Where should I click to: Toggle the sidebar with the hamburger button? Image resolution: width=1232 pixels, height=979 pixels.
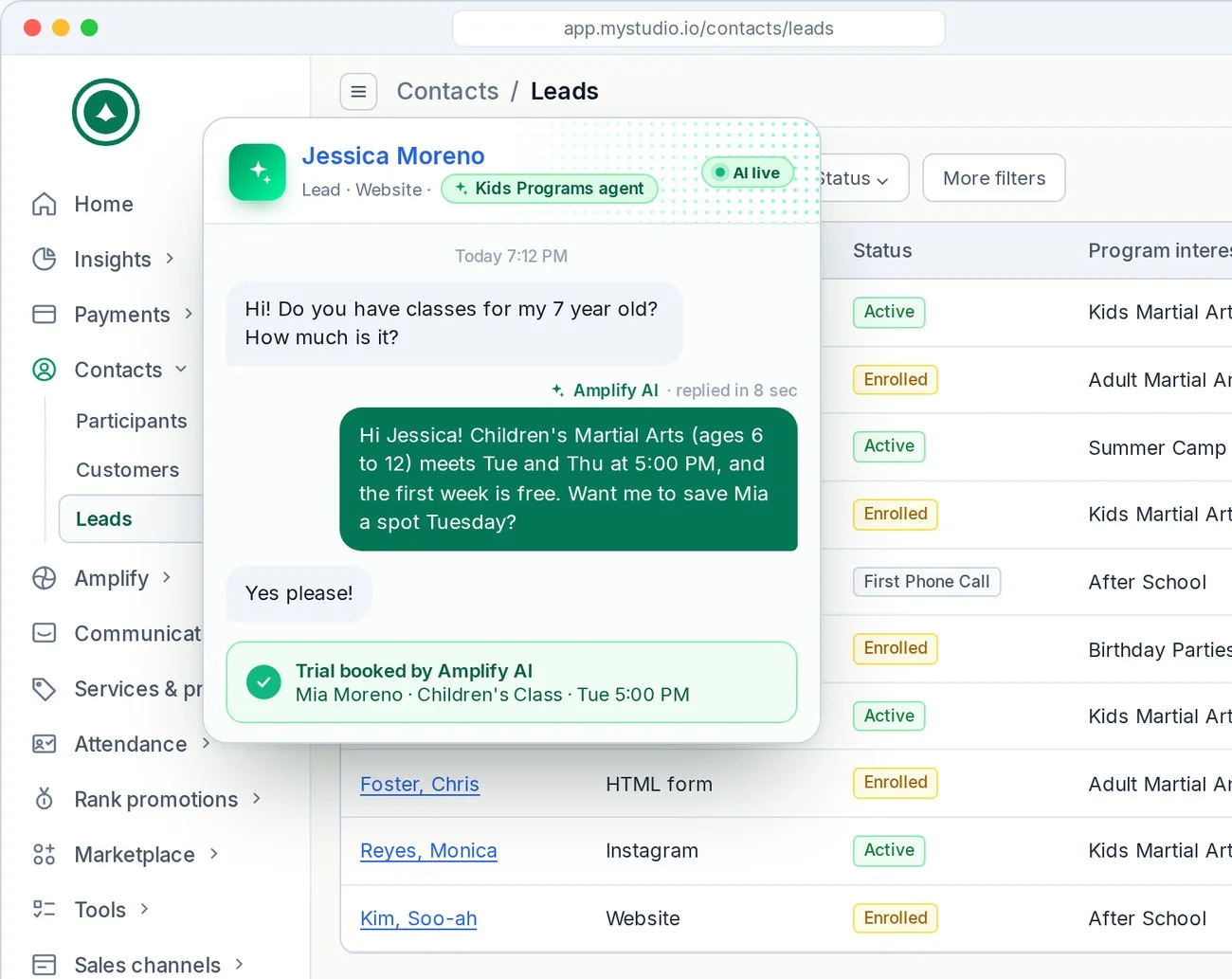coord(358,92)
